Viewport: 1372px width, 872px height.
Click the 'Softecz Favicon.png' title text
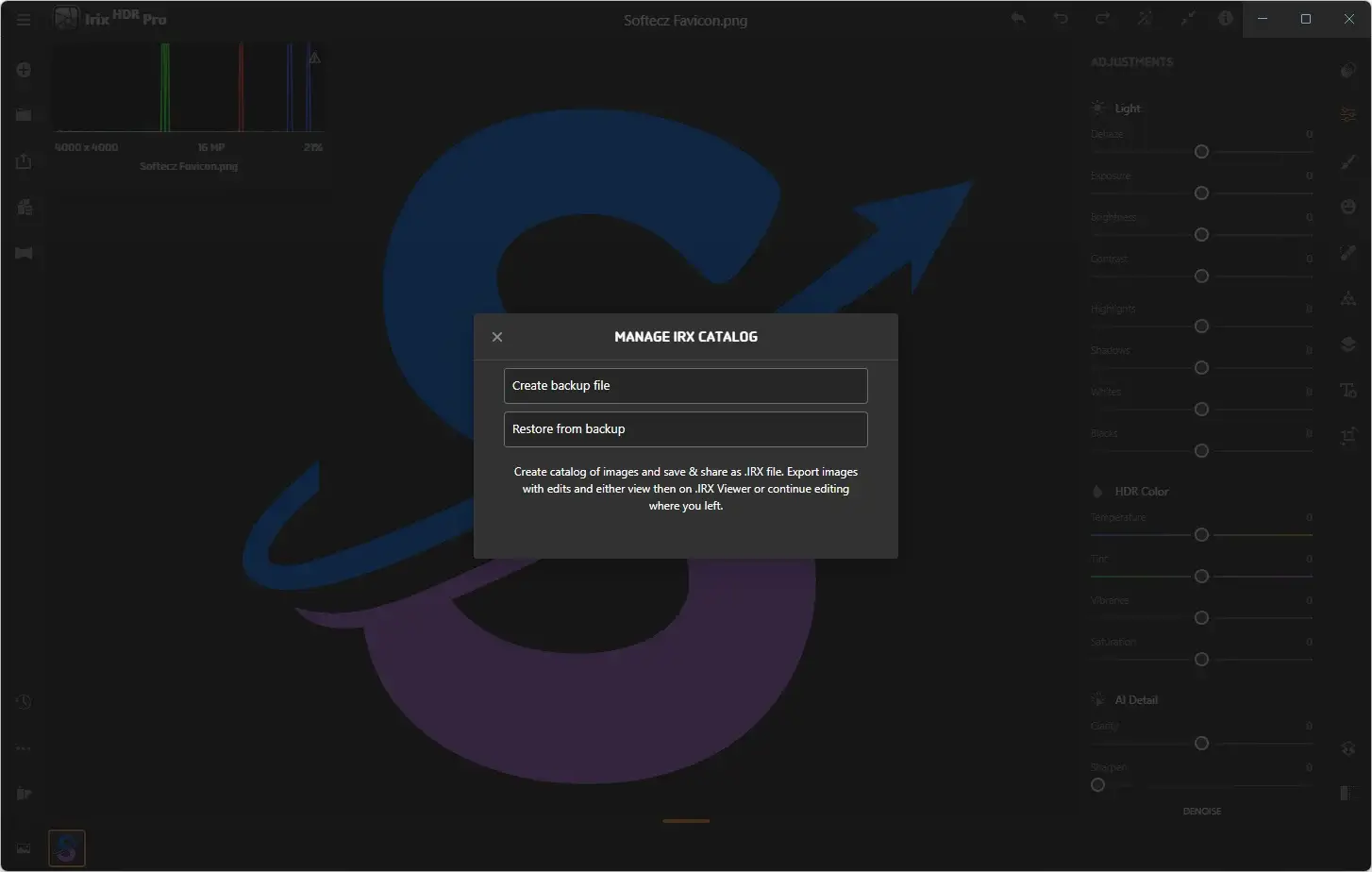[x=685, y=21]
